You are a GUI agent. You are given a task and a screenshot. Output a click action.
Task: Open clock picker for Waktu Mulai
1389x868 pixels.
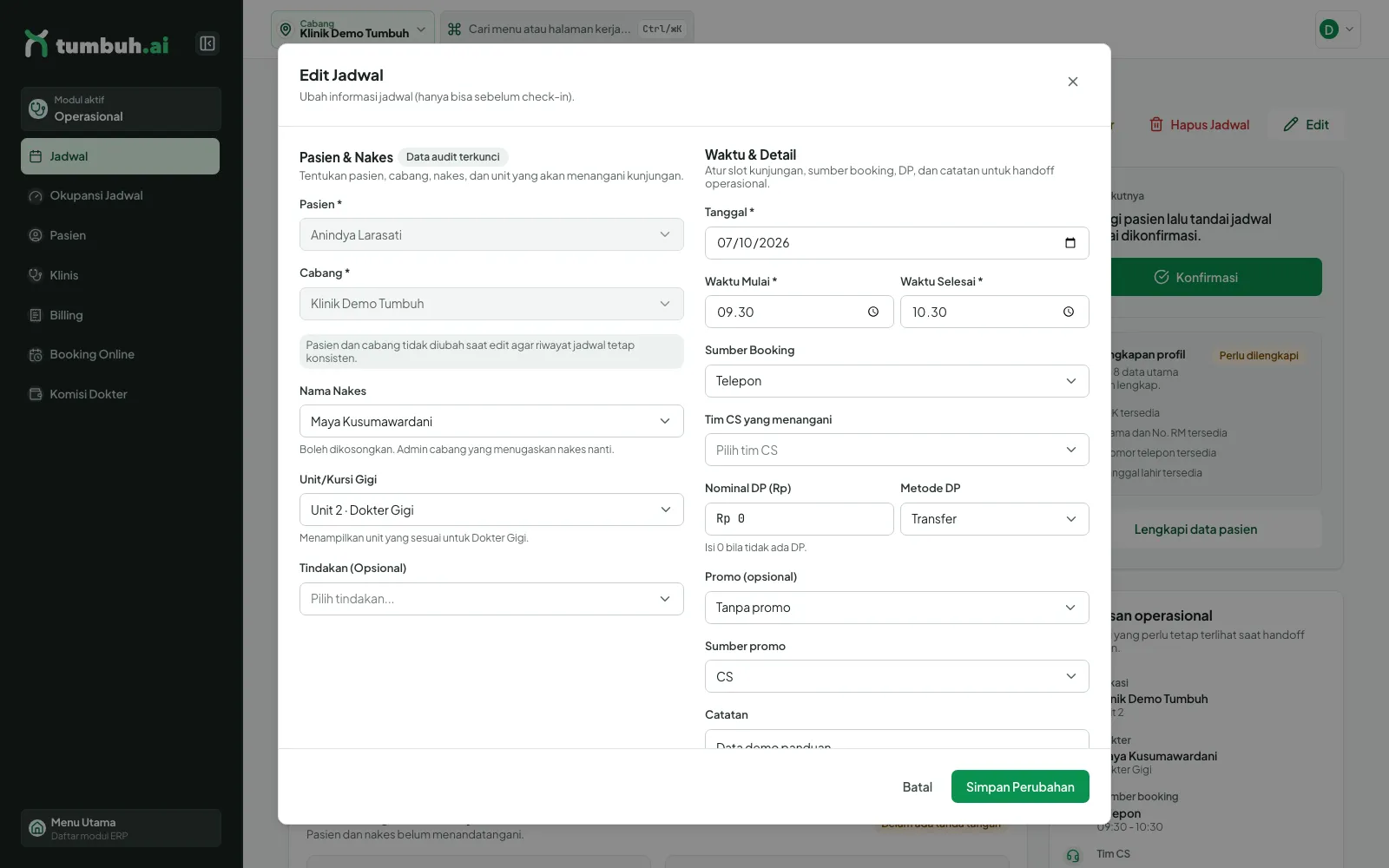tap(873, 312)
